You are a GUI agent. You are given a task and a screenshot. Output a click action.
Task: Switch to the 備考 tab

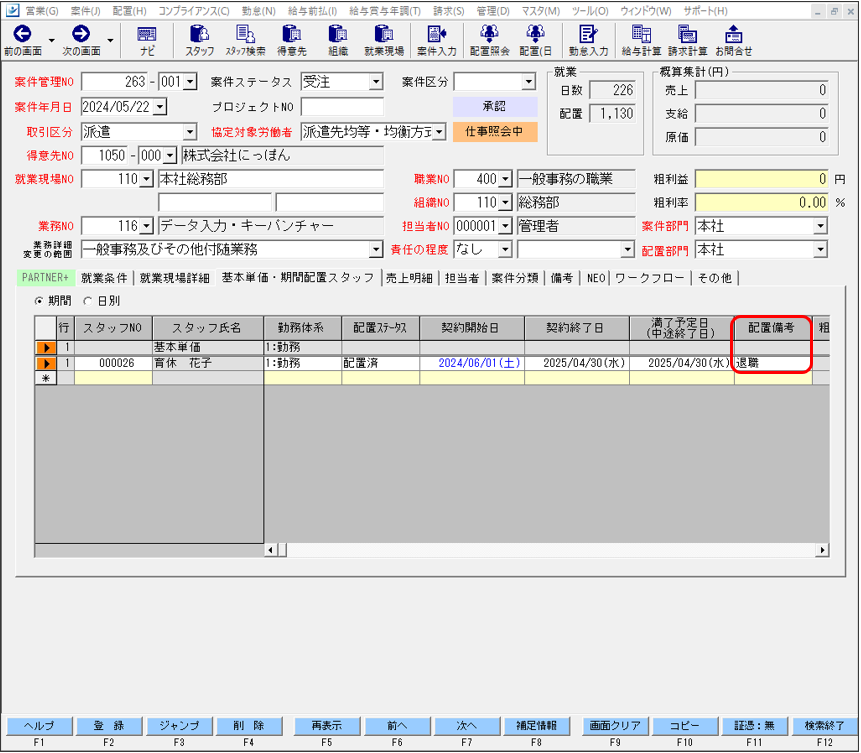click(x=562, y=278)
